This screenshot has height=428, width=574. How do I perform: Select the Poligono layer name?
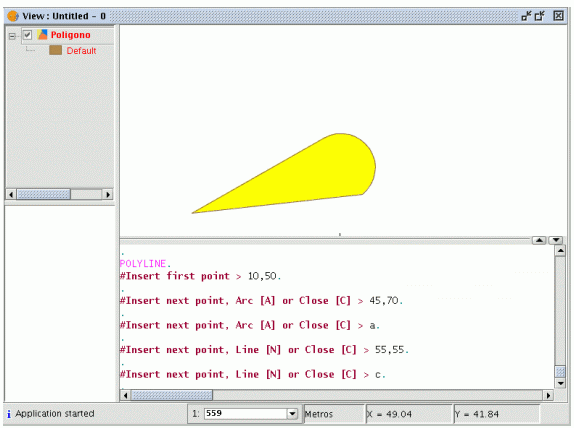[71, 35]
